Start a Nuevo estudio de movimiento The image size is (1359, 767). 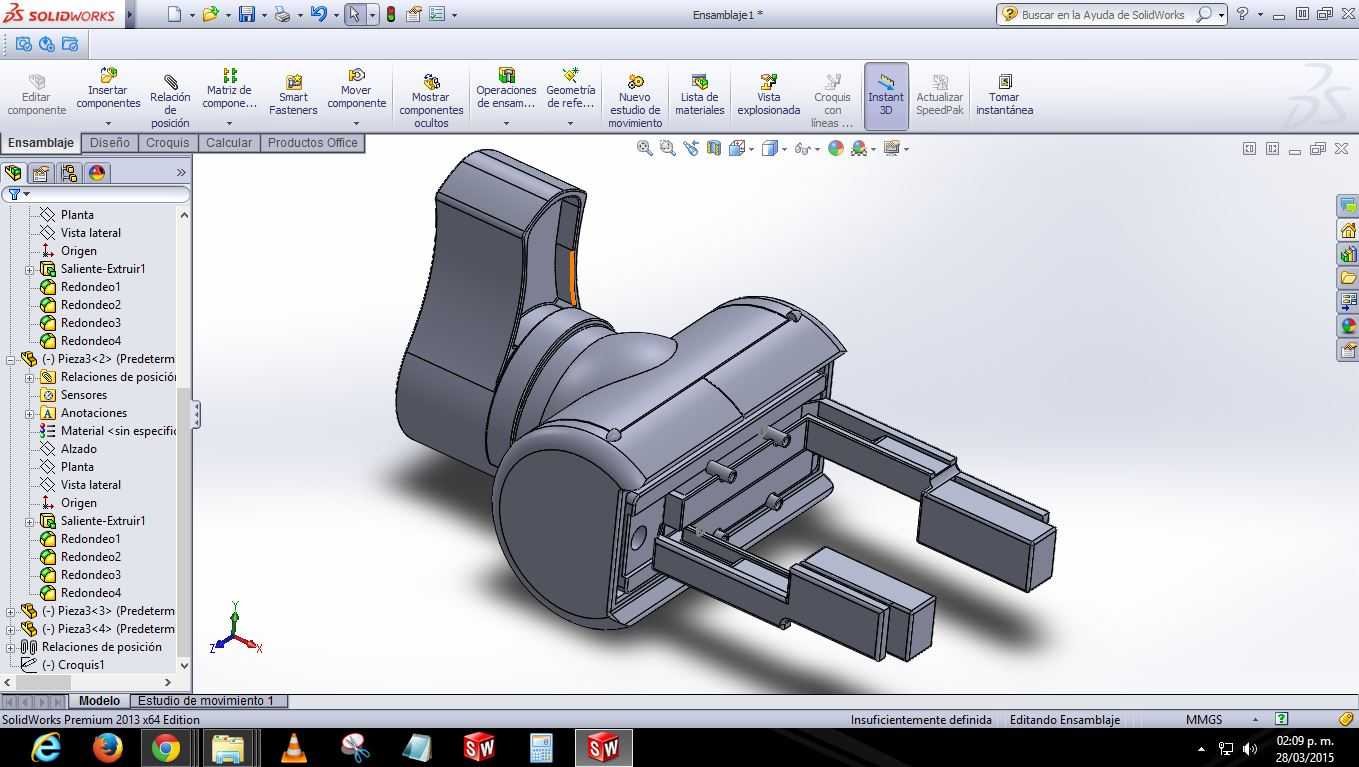[635, 100]
